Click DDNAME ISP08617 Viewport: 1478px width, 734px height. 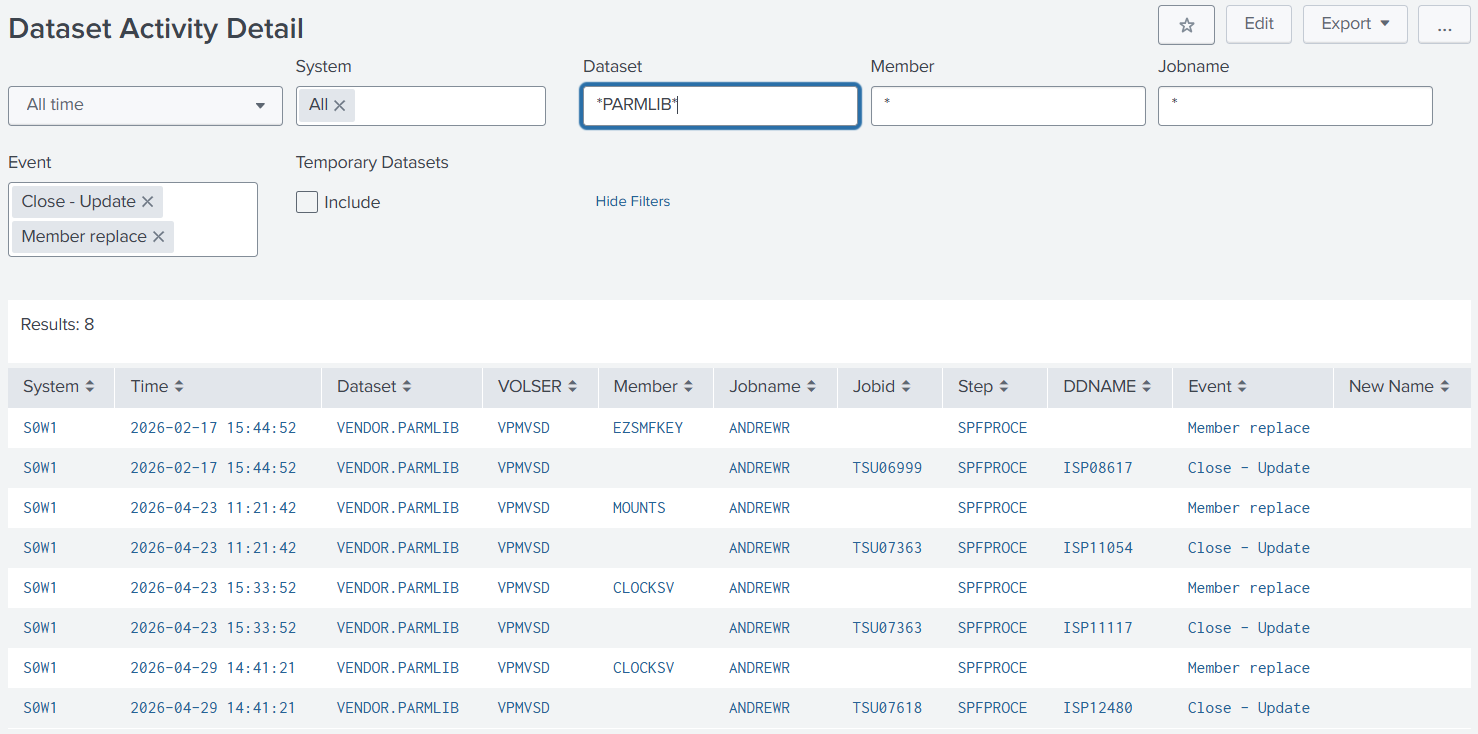pyautogui.click(x=1098, y=468)
